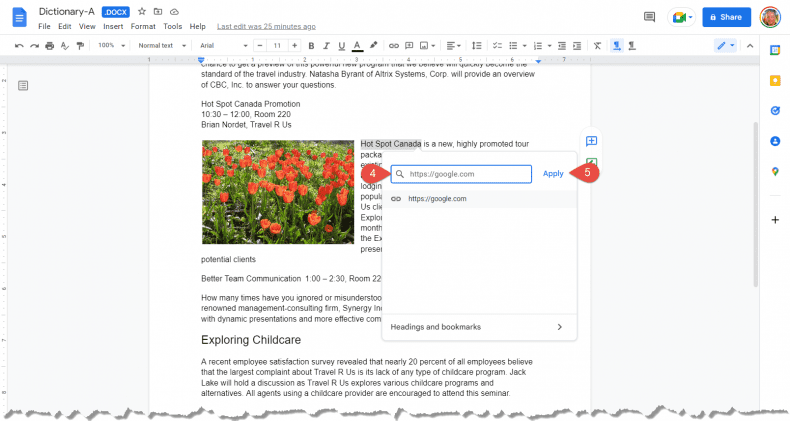Click the Italic formatting icon
This screenshot has height=421, width=790.
pyautogui.click(x=327, y=46)
